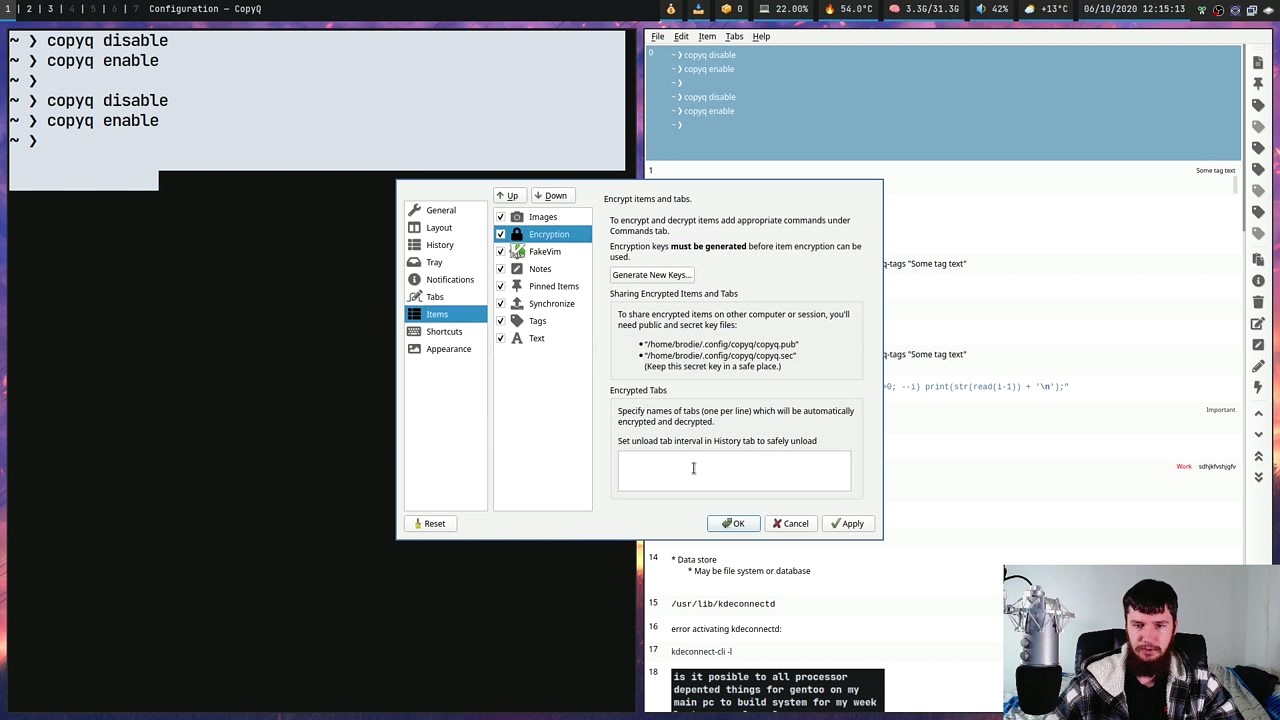
Task: Switch to the Appearance settings page
Action: click(x=448, y=348)
